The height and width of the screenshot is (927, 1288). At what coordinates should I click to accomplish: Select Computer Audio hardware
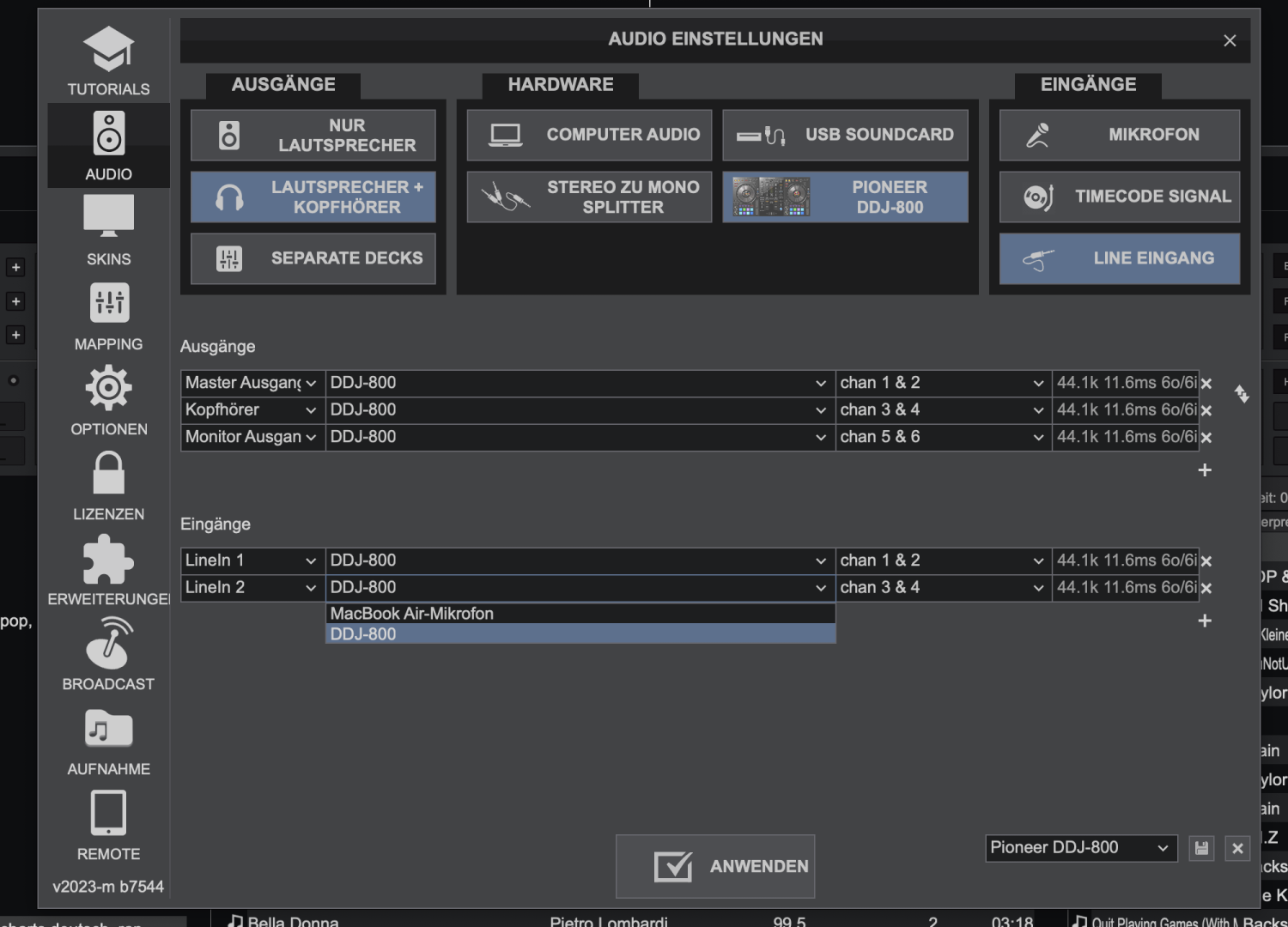click(589, 135)
